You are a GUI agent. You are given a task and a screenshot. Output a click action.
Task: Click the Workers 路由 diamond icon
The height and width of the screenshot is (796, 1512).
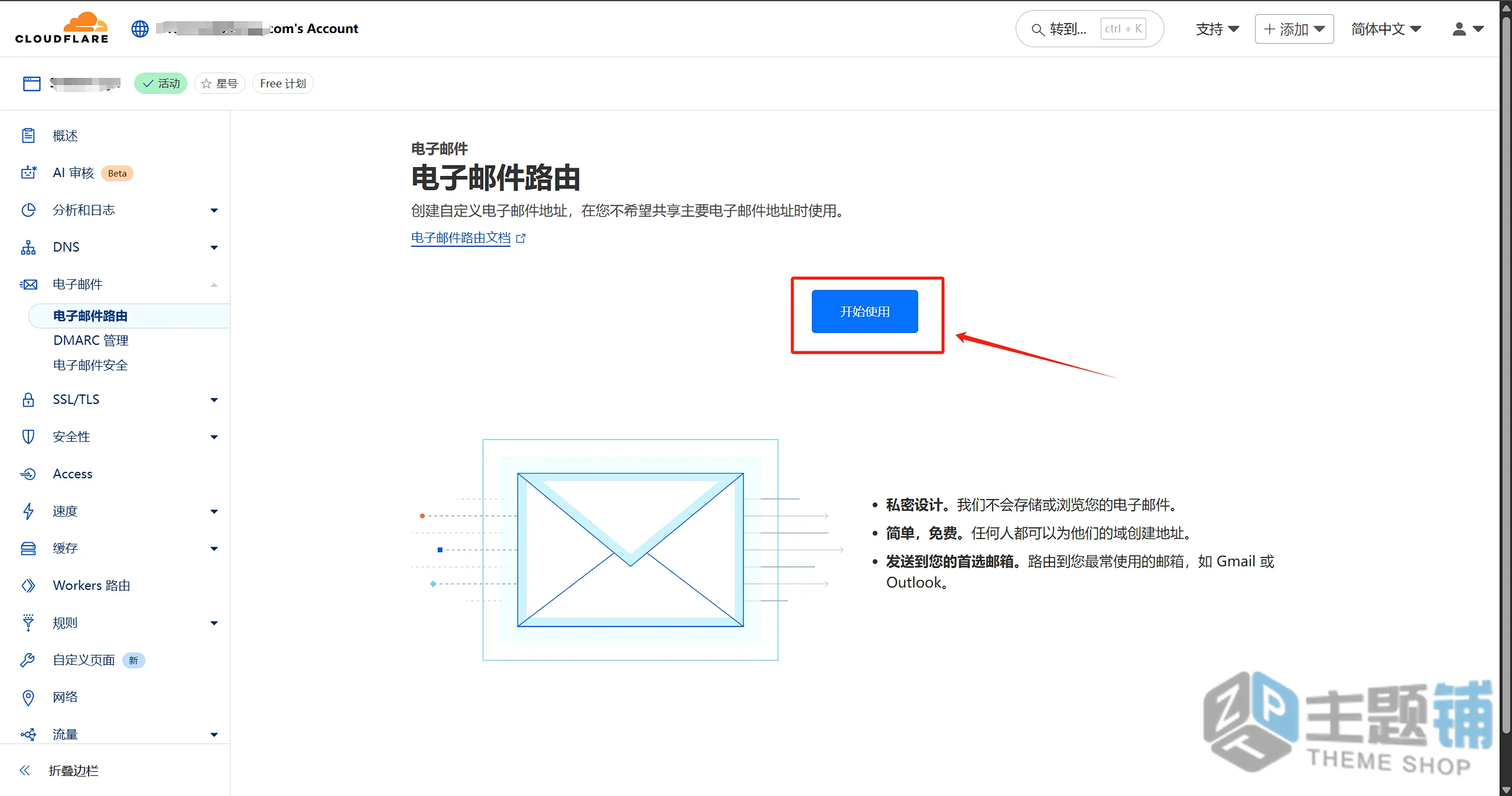point(28,586)
